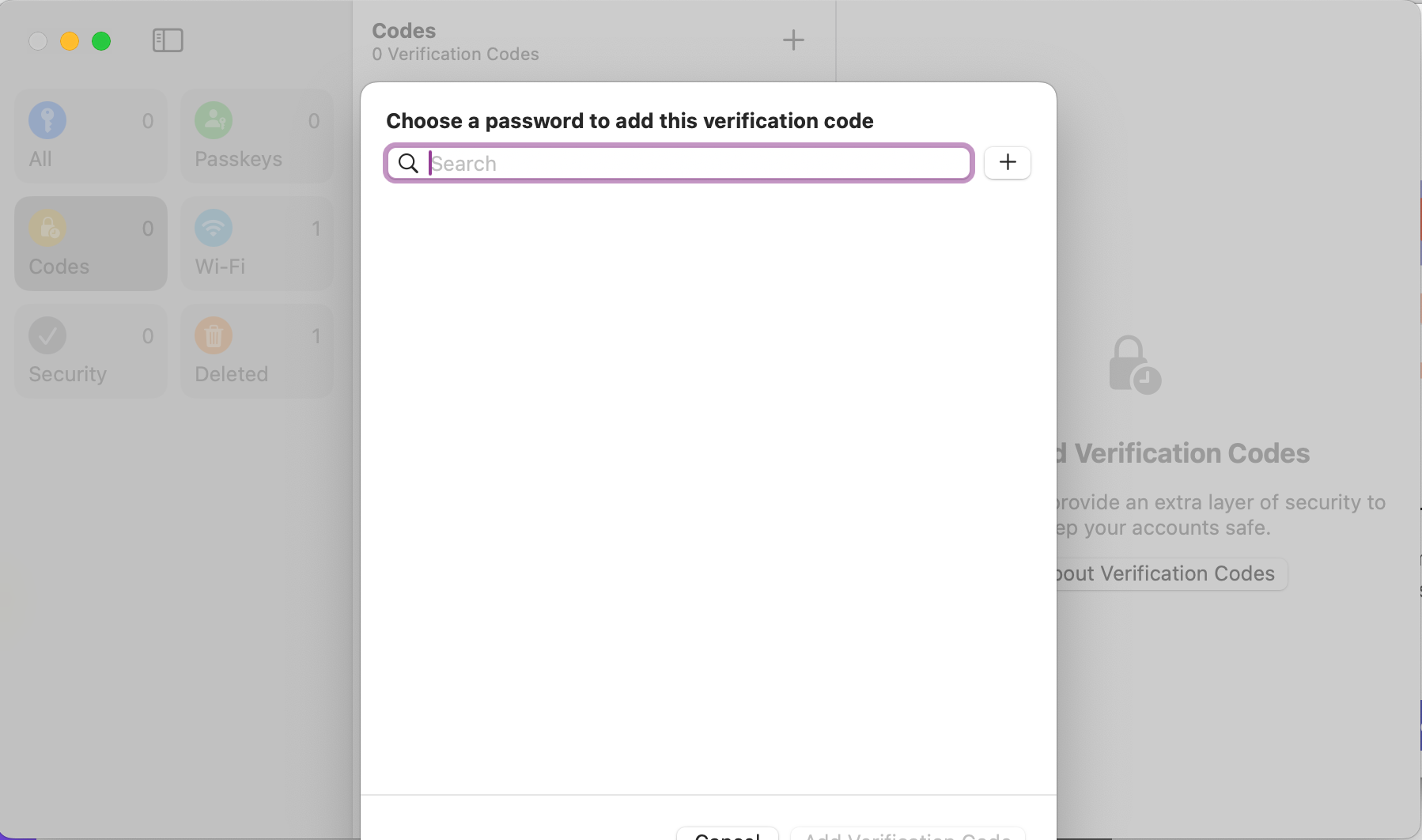This screenshot has height=840, width=1422.
Task: Click the Codes lock icon
Action: 47,228
